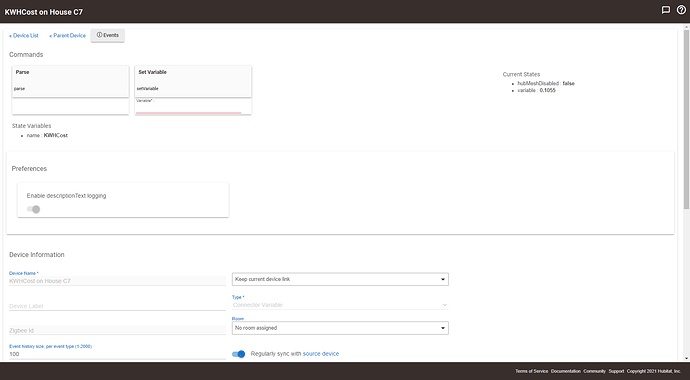Click the Event history size field
The width and height of the screenshot is (690, 380).
[117, 354]
